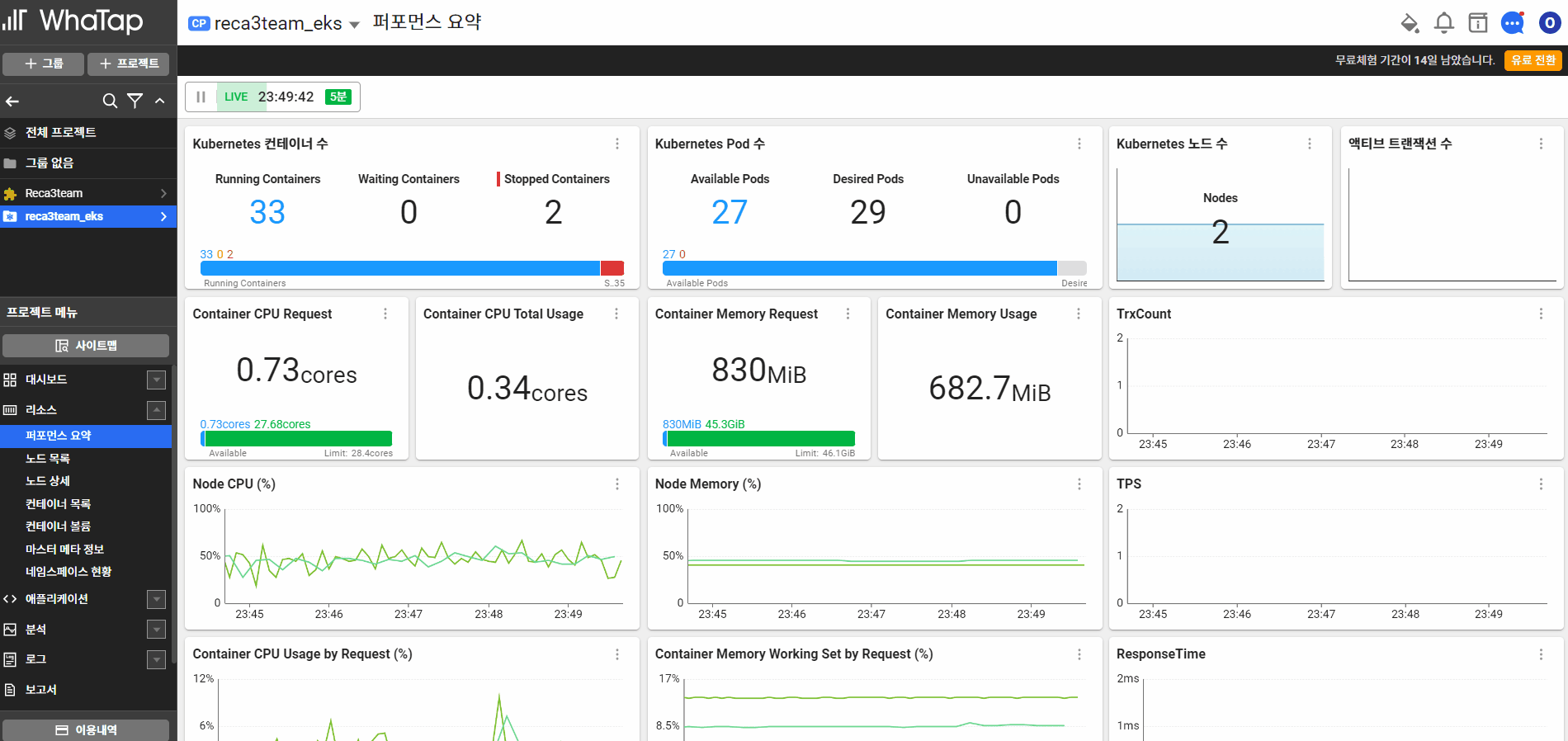Click the Stopped Containers value 2
Screen dimensions: 1568x741
[554, 212]
